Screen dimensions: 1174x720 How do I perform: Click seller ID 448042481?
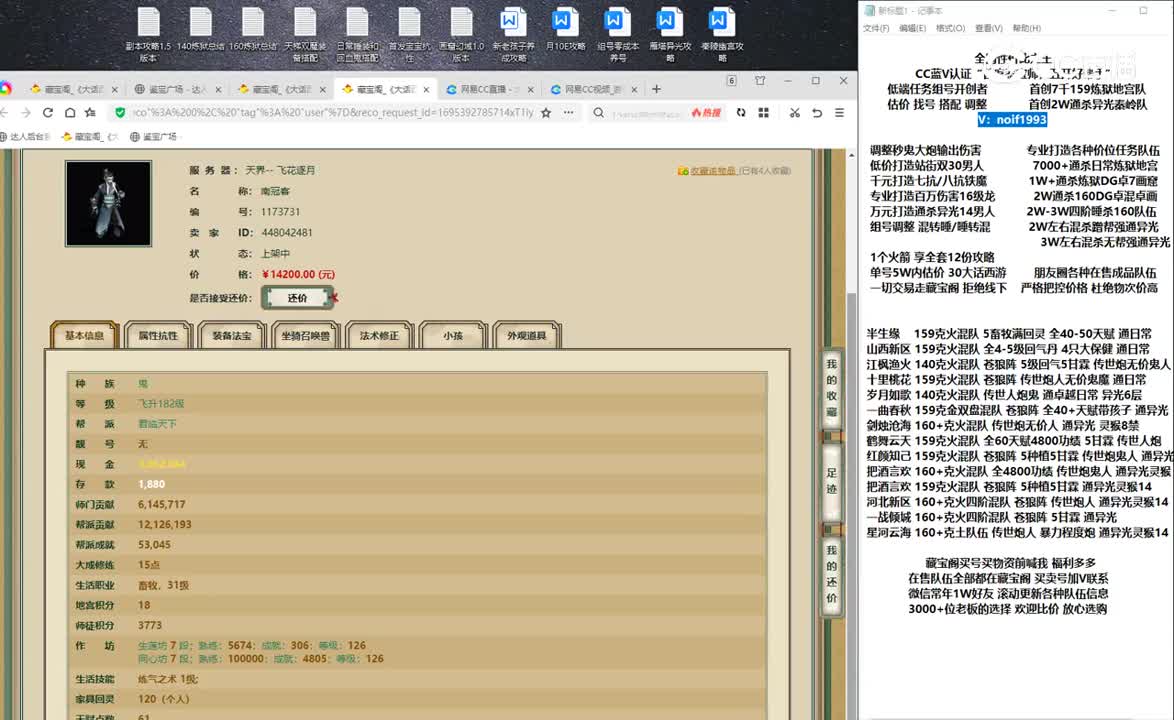coord(287,233)
